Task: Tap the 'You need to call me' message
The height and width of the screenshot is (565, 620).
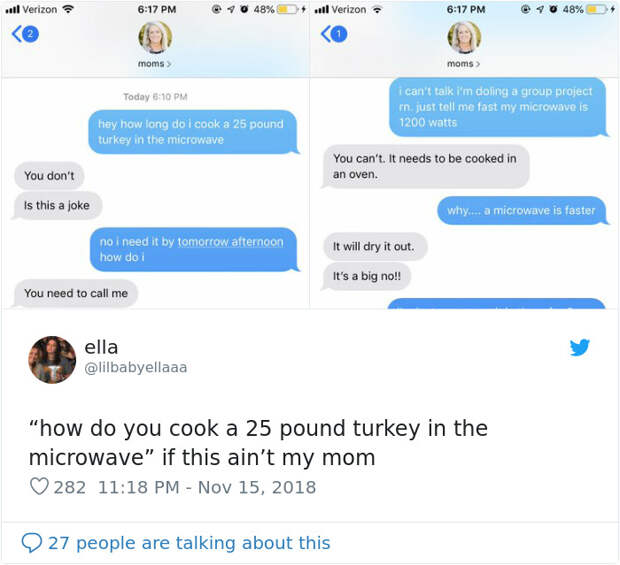Action: tap(76, 293)
